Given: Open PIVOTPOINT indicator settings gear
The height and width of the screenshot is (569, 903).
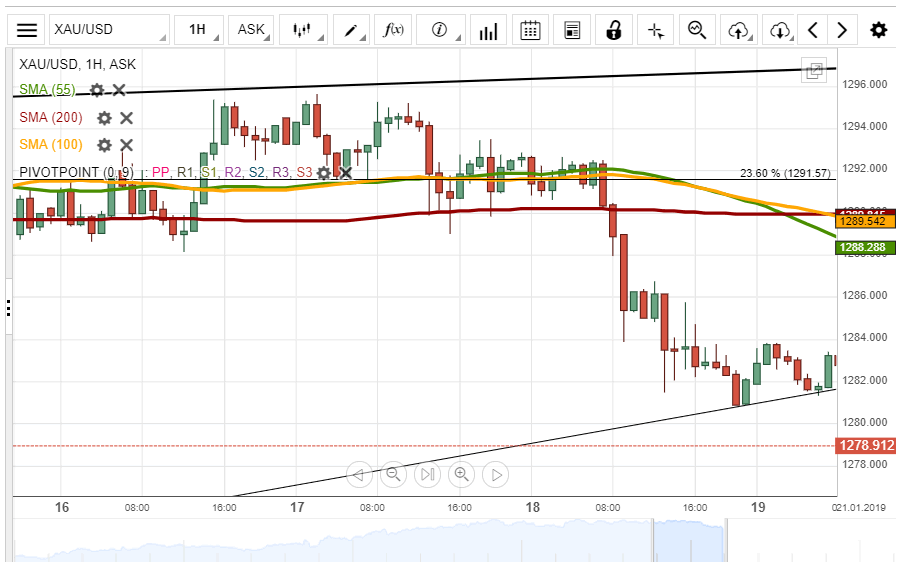Looking at the screenshot, I should pyautogui.click(x=324, y=173).
